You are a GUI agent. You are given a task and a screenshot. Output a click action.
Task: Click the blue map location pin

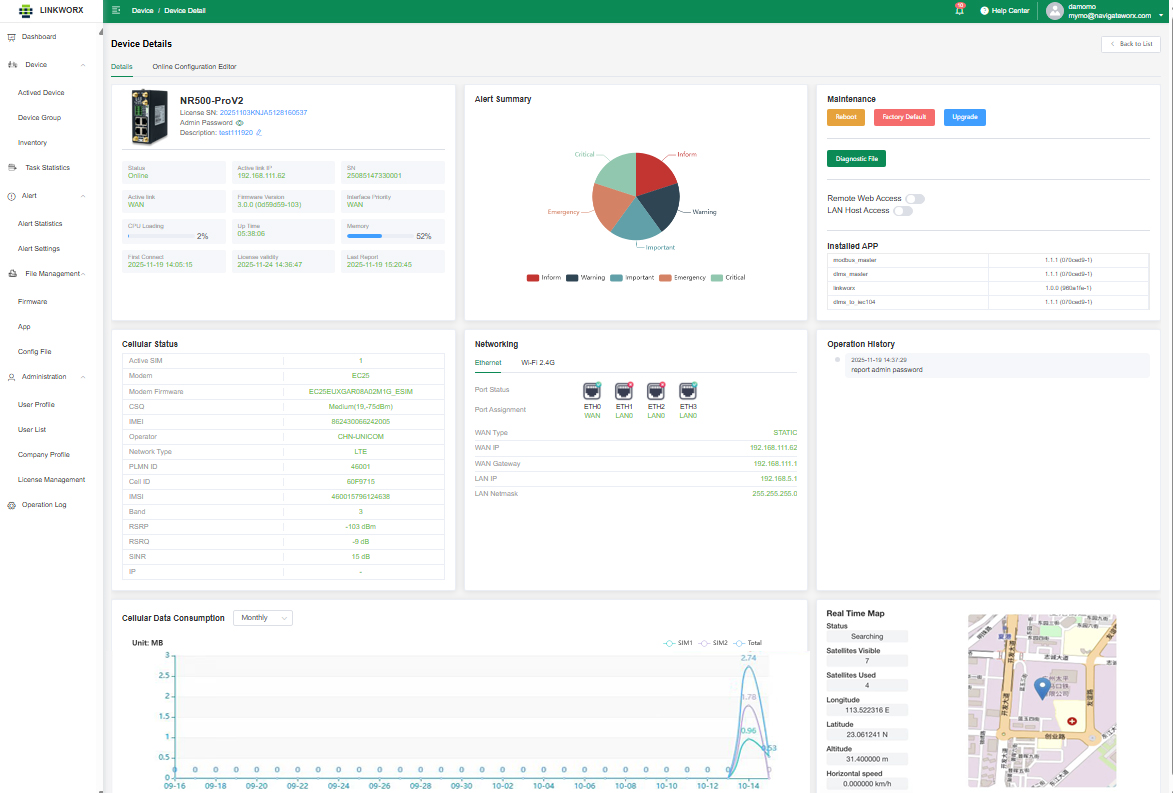1042,688
